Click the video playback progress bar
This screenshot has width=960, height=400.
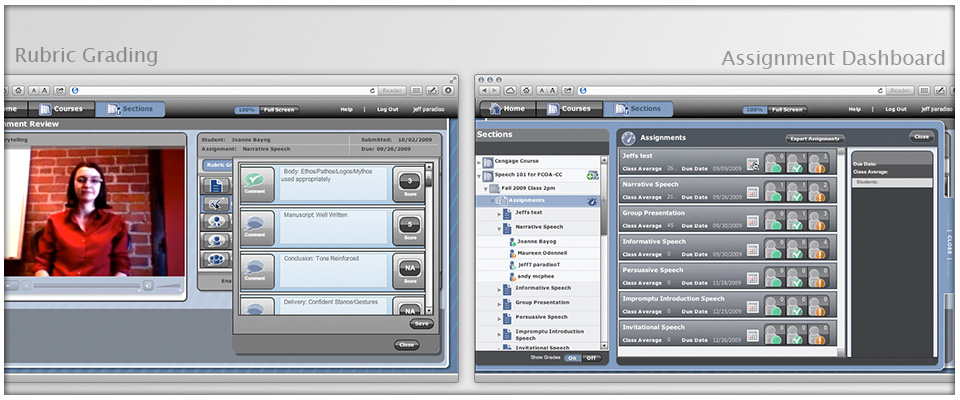click(86, 285)
